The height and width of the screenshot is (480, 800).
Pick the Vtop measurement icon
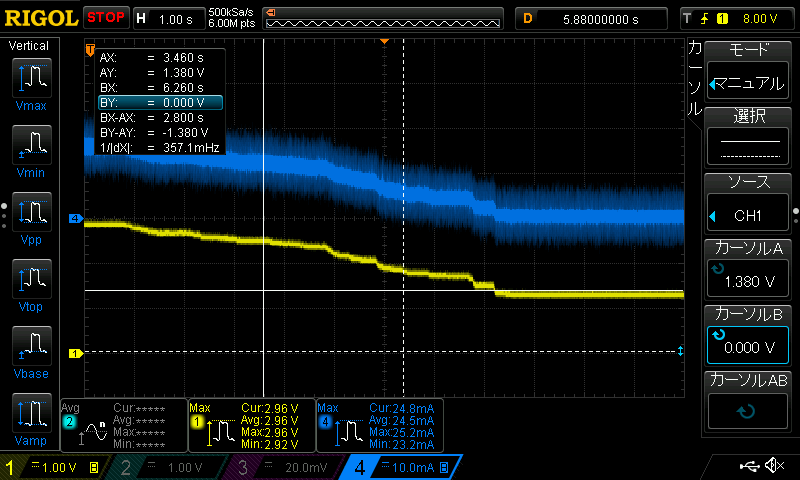coord(30,280)
